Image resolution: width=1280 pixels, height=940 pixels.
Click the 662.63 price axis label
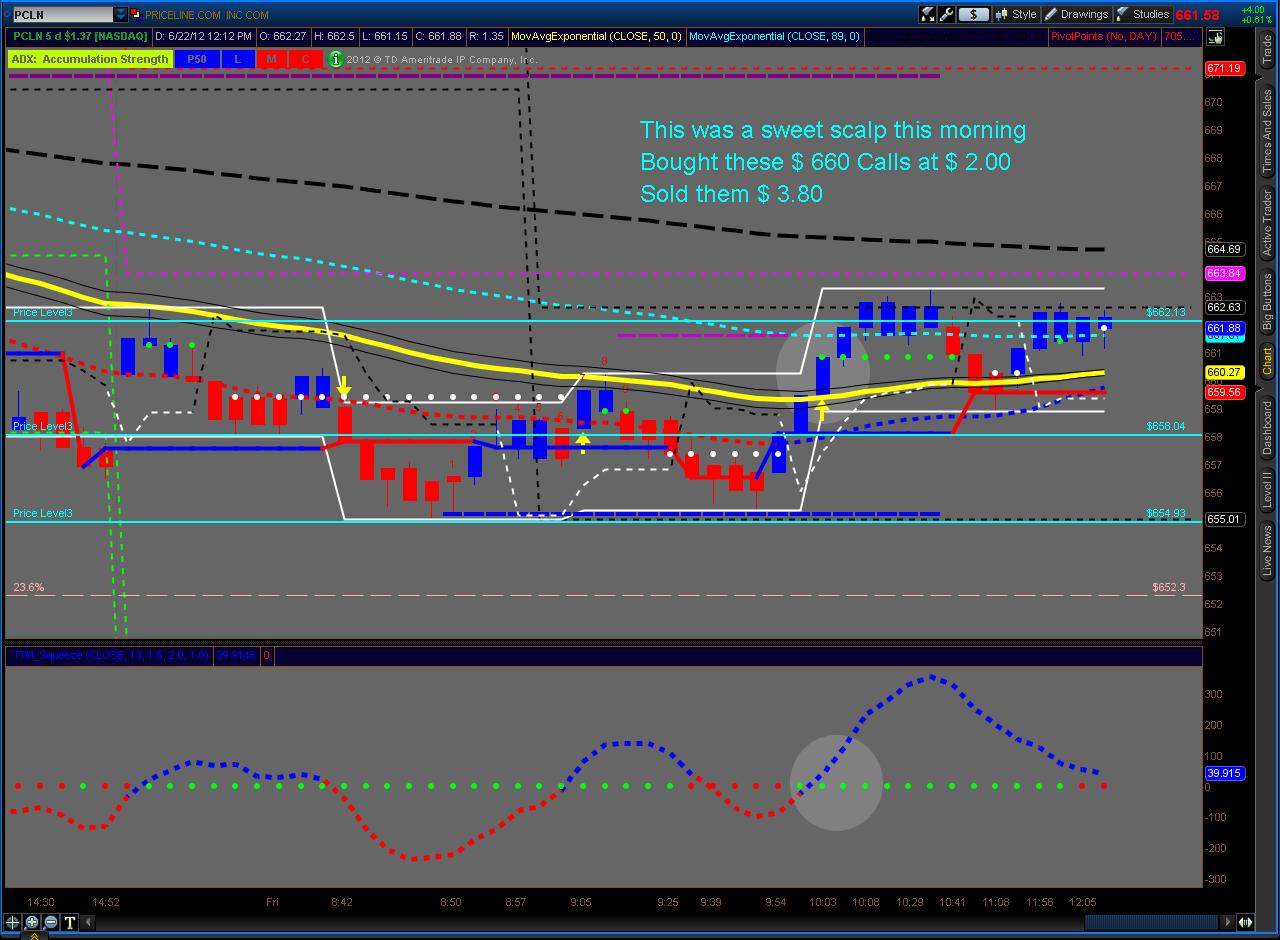click(x=1224, y=307)
